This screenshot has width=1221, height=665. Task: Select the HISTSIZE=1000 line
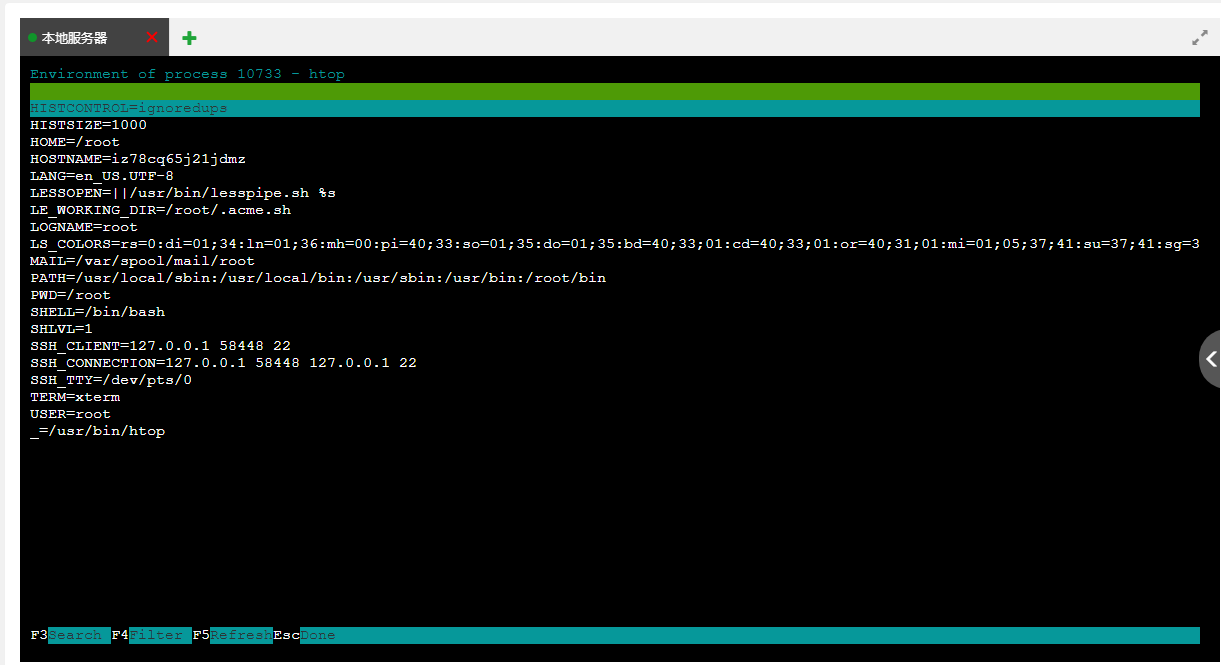tap(88, 125)
